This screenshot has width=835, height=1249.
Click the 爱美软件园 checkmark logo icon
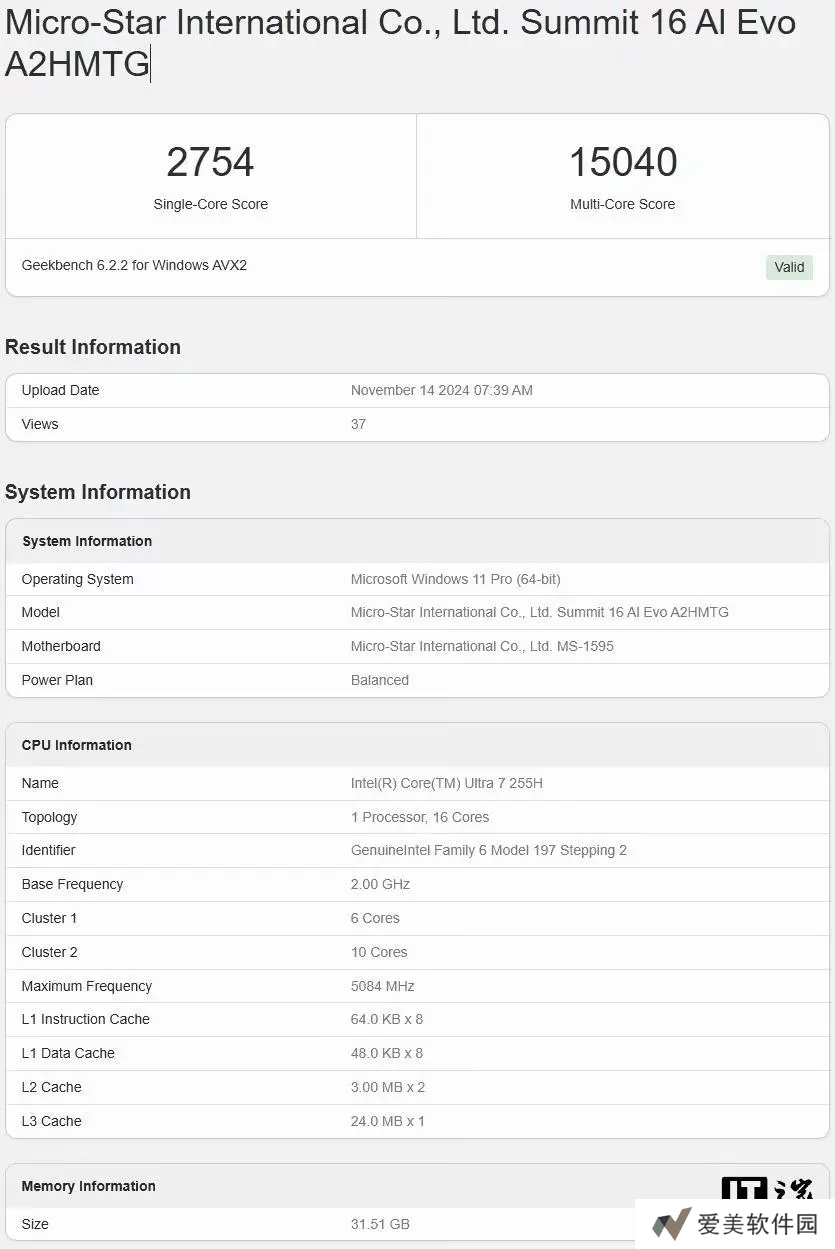671,1224
